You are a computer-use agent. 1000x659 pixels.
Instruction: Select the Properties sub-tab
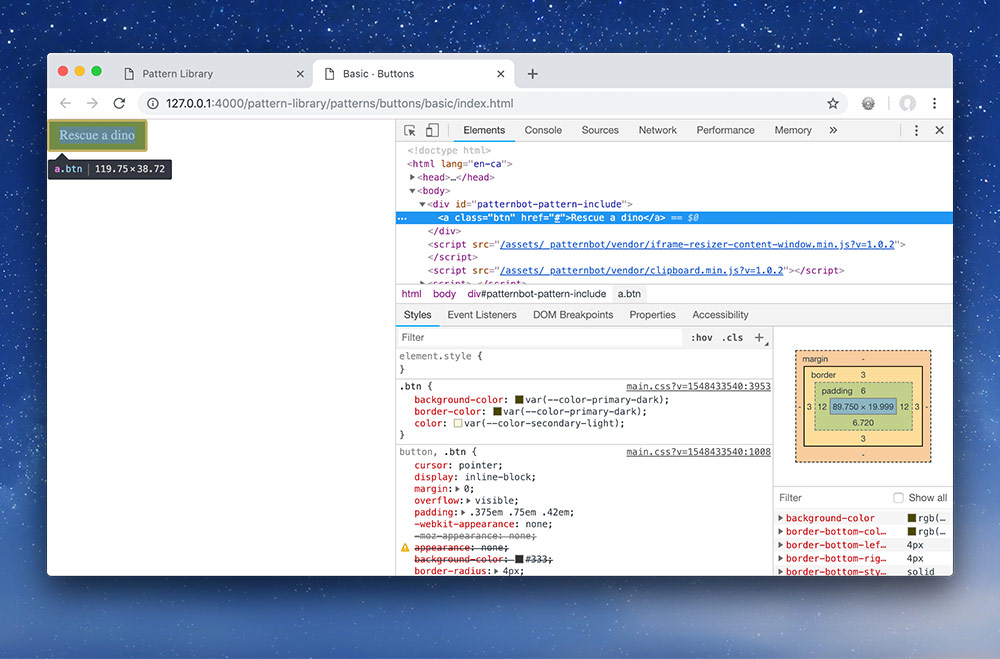[x=652, y=315]
